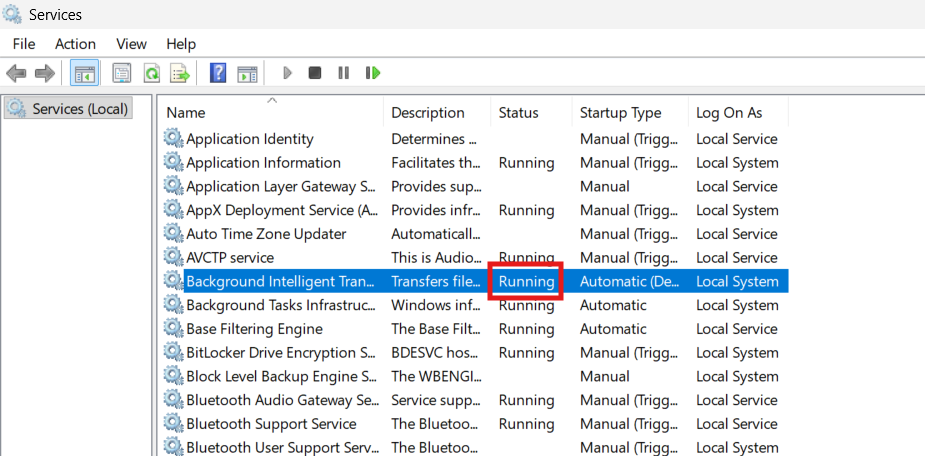Click the Back arrow toolbar icon

(16, 73)
